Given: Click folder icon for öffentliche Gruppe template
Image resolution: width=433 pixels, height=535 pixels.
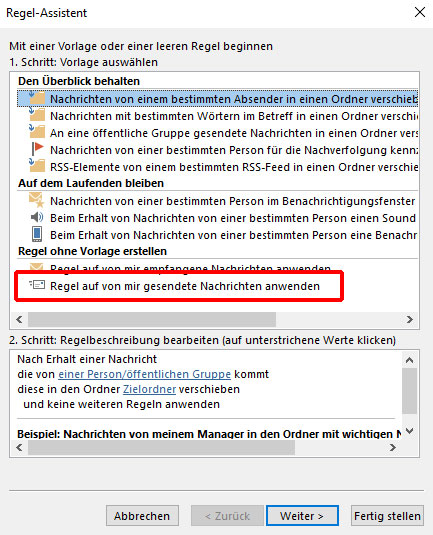Looking at the screenshot, I should click(x=37, y=132).
